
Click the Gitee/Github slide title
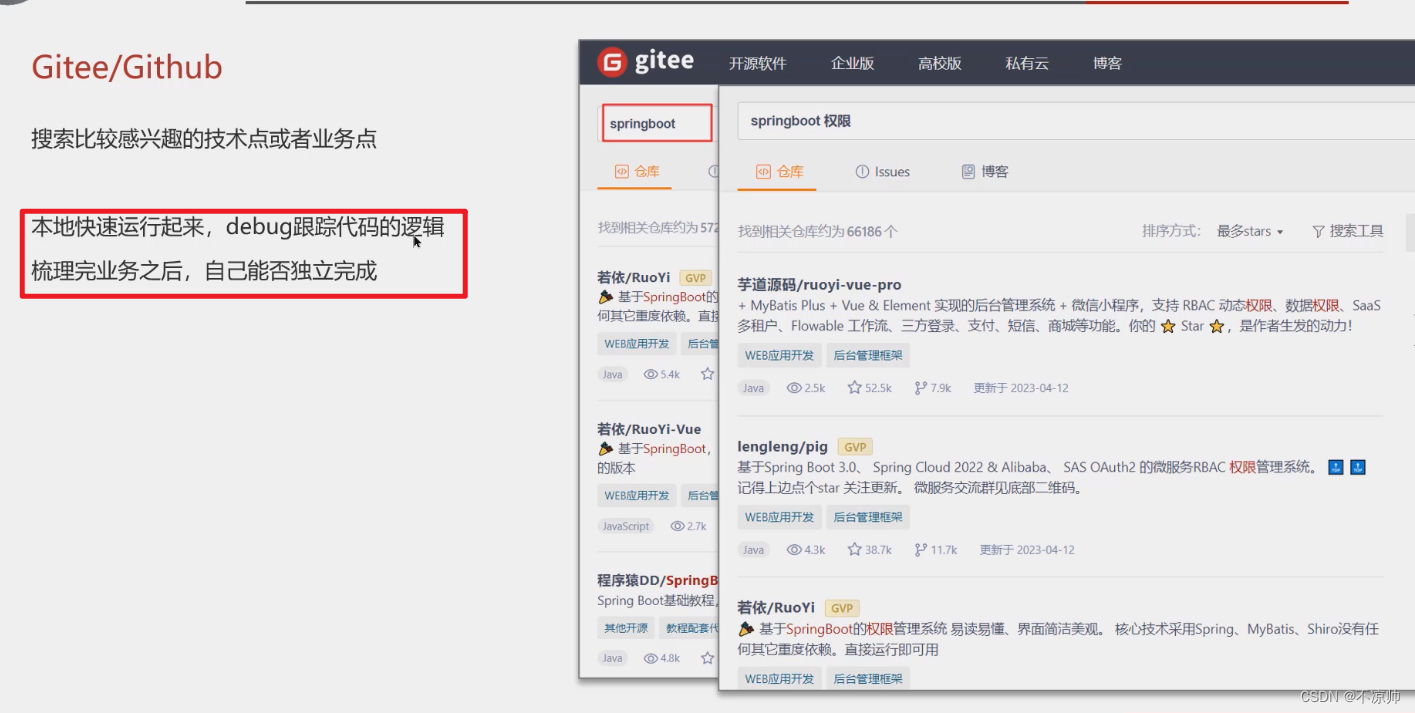click(127, 67)
